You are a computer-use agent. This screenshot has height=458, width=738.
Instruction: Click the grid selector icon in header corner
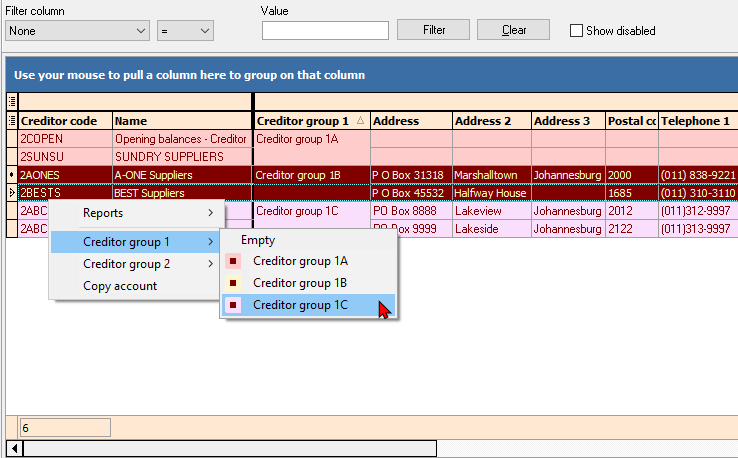tap(12, 102)
